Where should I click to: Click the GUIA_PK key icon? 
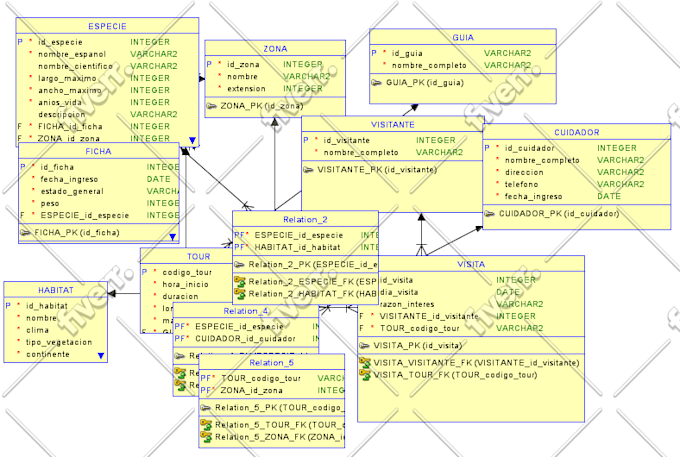pos(376,82)
